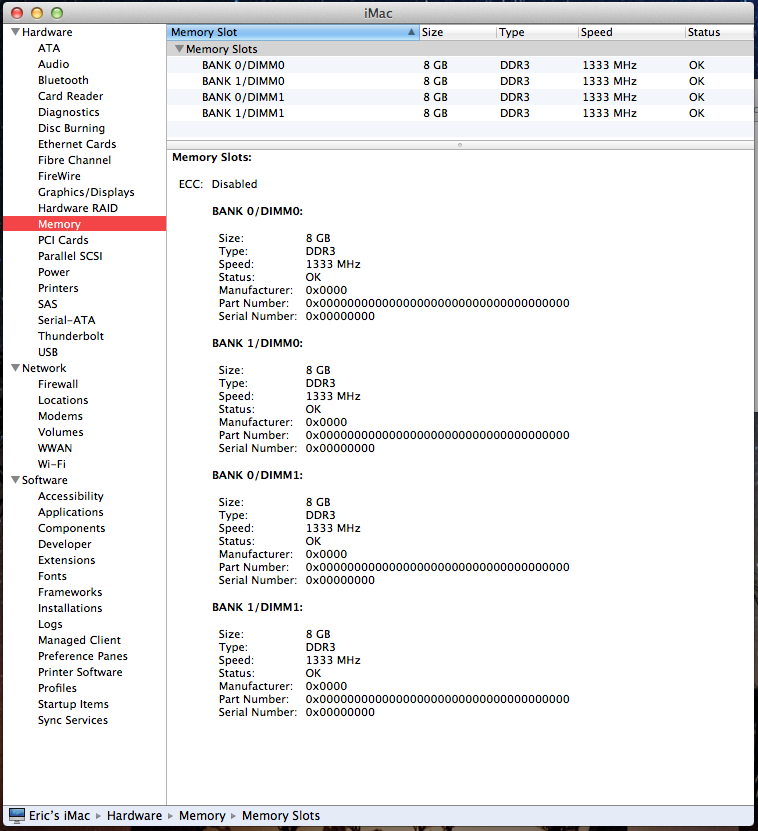Select Developer under Software
Screen dimensions: 758x831
(65, 544)
